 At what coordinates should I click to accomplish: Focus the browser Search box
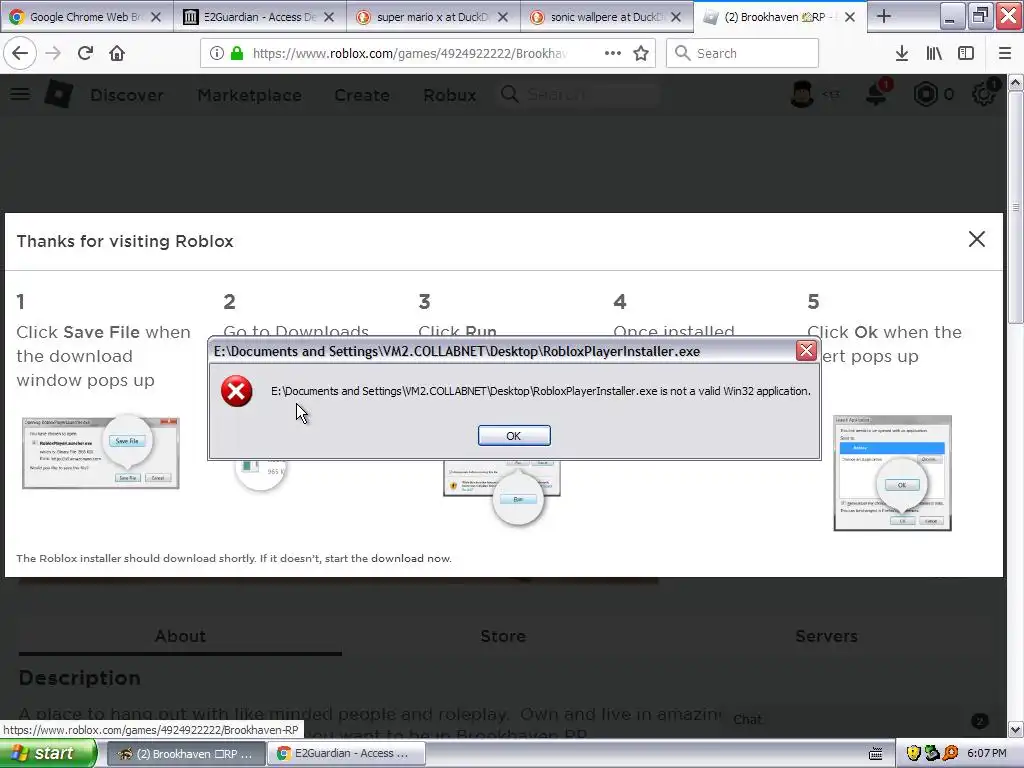coord(743,53)
